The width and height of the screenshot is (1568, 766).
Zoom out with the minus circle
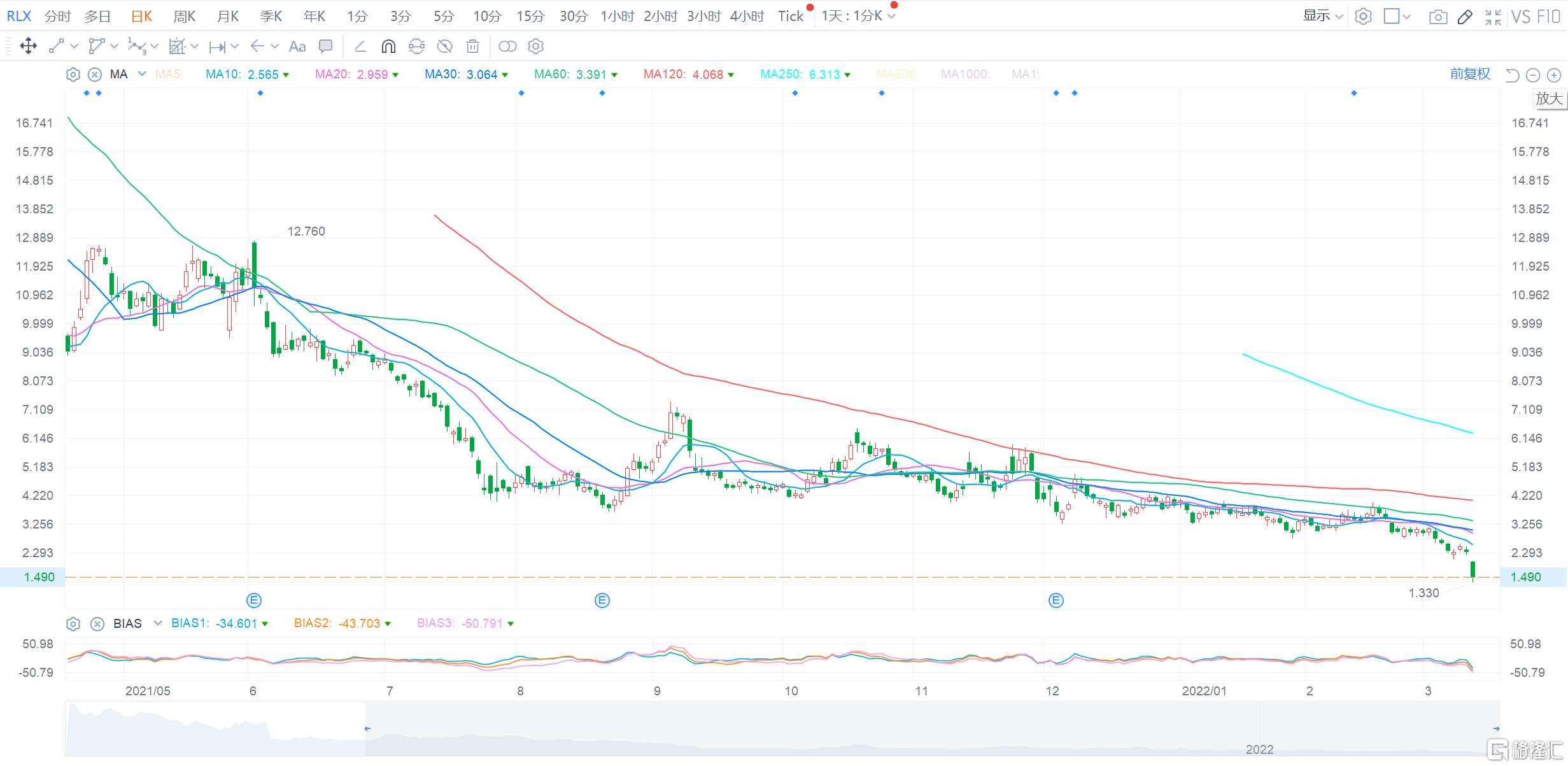click(x=1533, y=75)
